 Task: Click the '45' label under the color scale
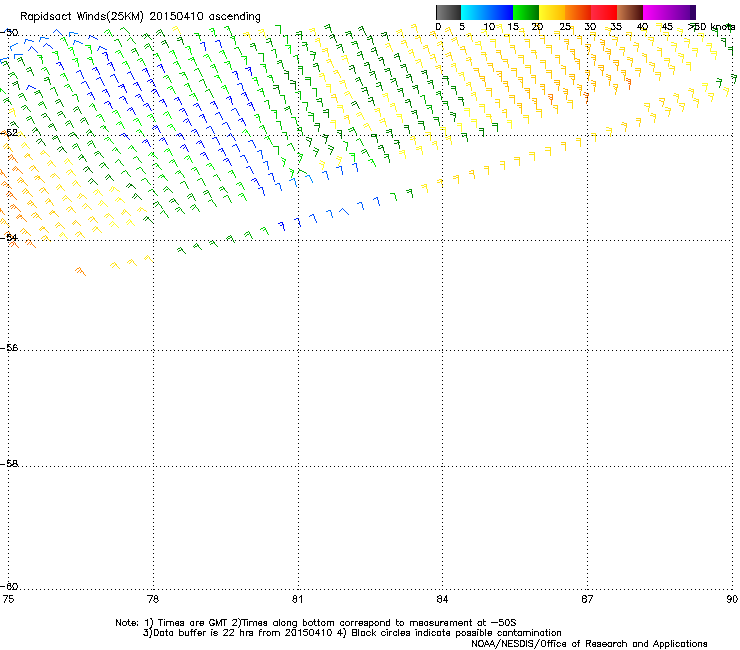(x=667, y=27)
